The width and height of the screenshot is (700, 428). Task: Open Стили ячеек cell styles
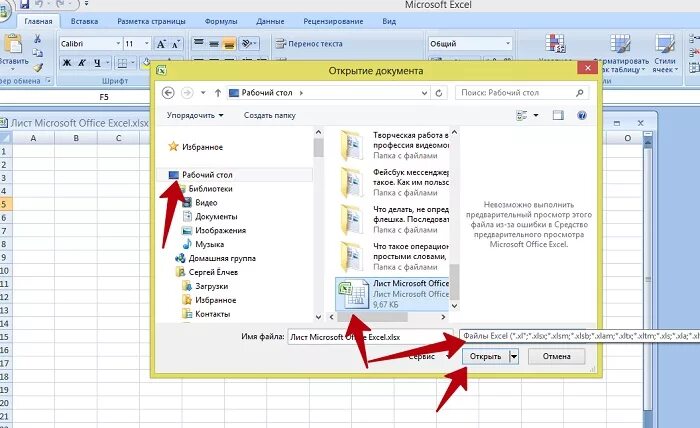click(x=665, y=54)
